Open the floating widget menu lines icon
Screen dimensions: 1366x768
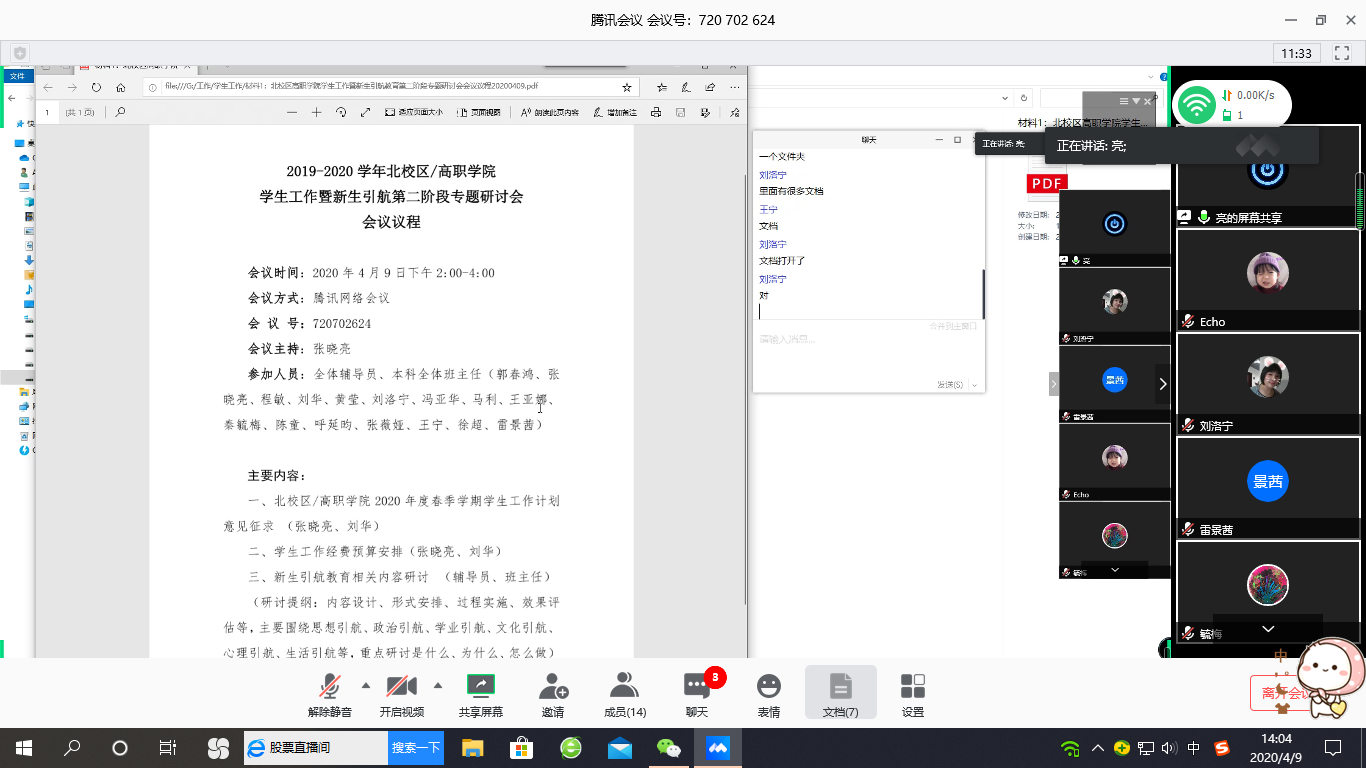(1124, 101)
